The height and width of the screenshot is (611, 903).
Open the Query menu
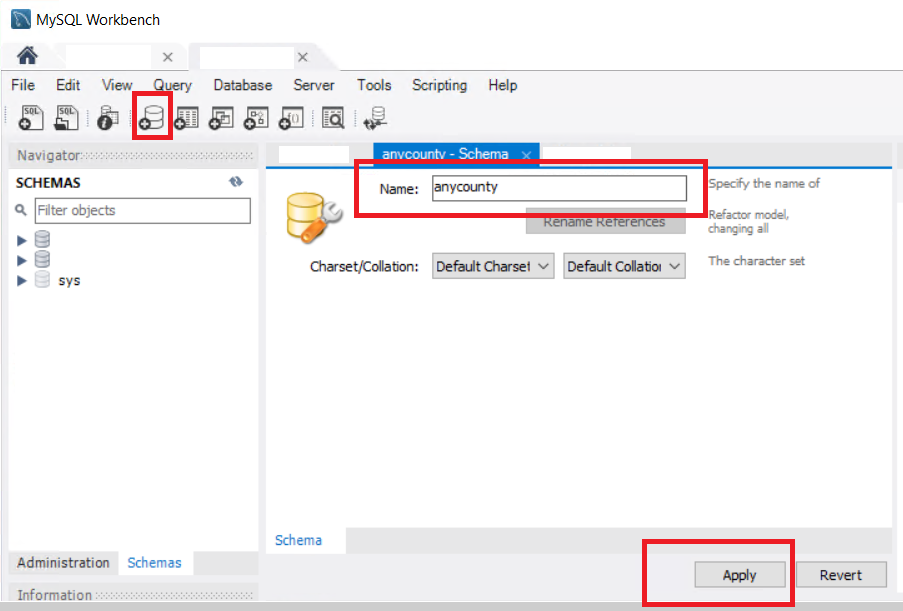click(172, 85)
